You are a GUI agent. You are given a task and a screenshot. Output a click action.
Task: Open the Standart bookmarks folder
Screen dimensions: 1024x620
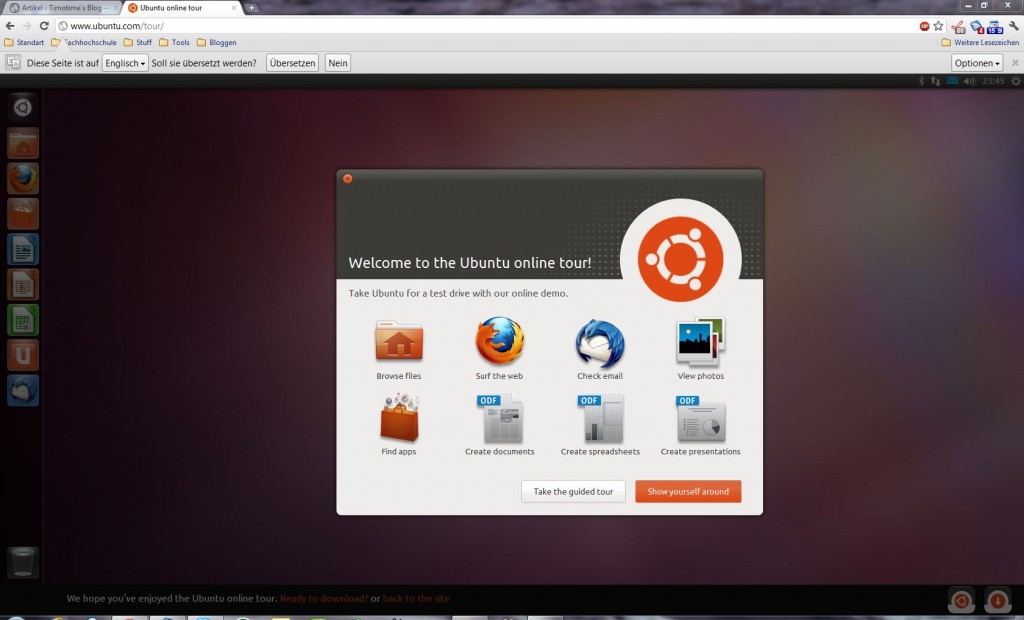(24, 42)
